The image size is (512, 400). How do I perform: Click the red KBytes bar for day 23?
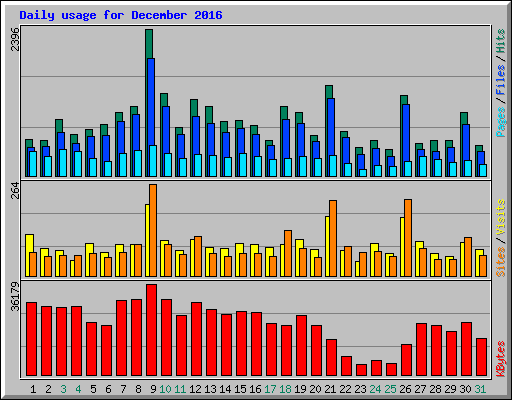[361, 370]
